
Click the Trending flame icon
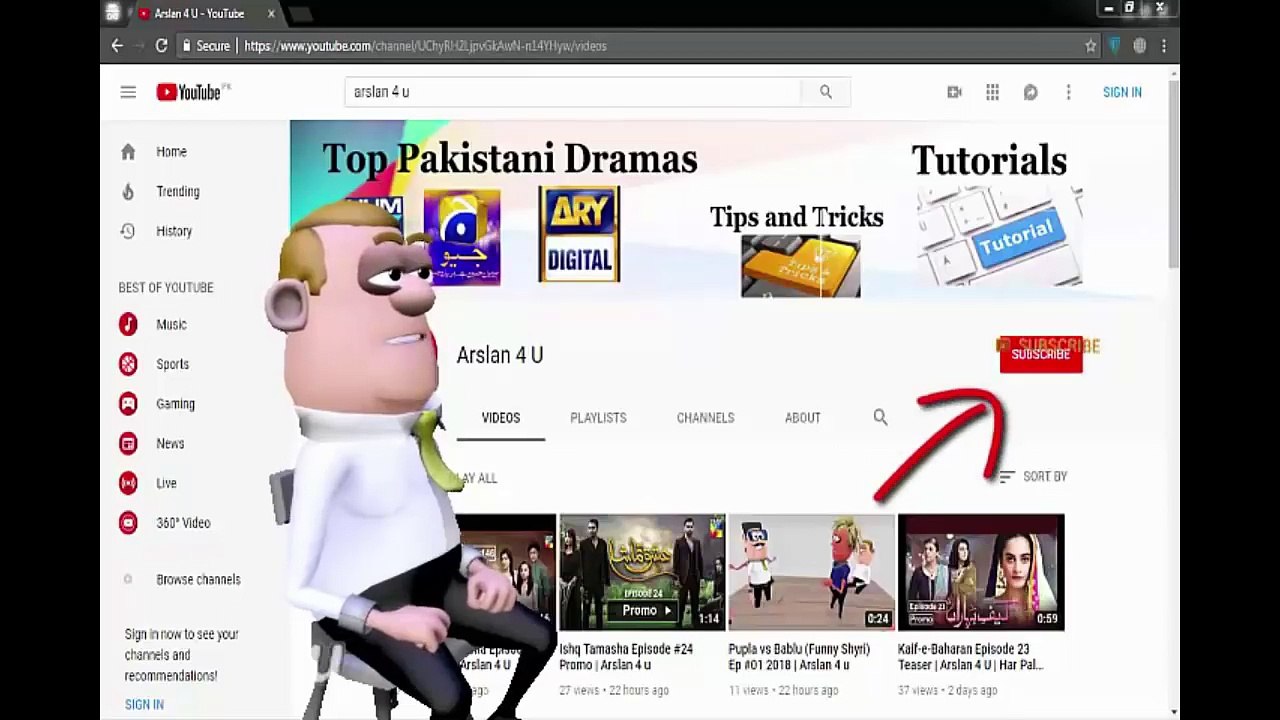click(128, 191)
